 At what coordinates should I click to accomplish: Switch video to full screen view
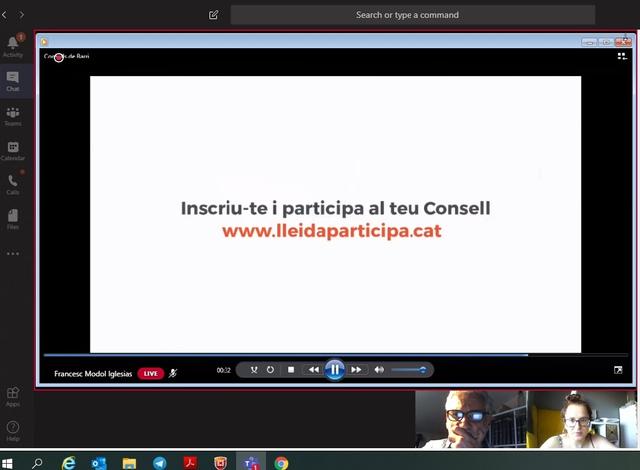coord(618,370)
